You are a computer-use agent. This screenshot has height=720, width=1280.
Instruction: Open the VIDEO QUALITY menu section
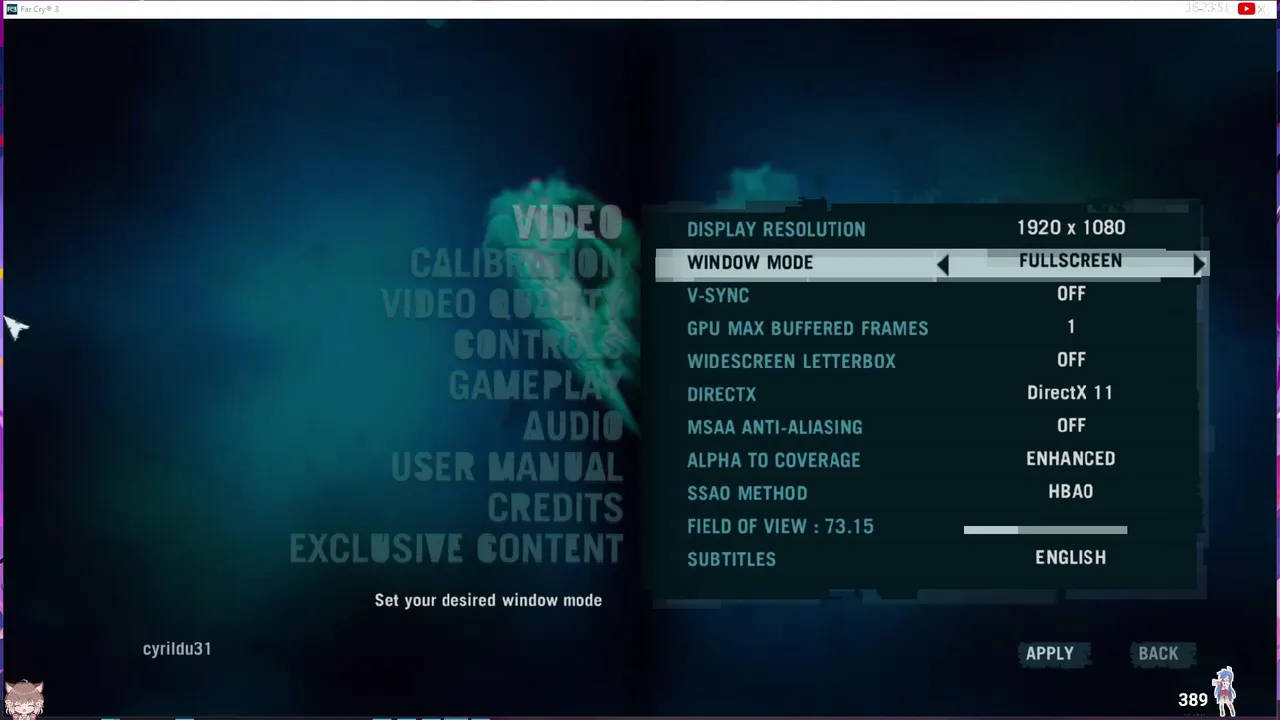pyautogui.click(x=502, y=304)
